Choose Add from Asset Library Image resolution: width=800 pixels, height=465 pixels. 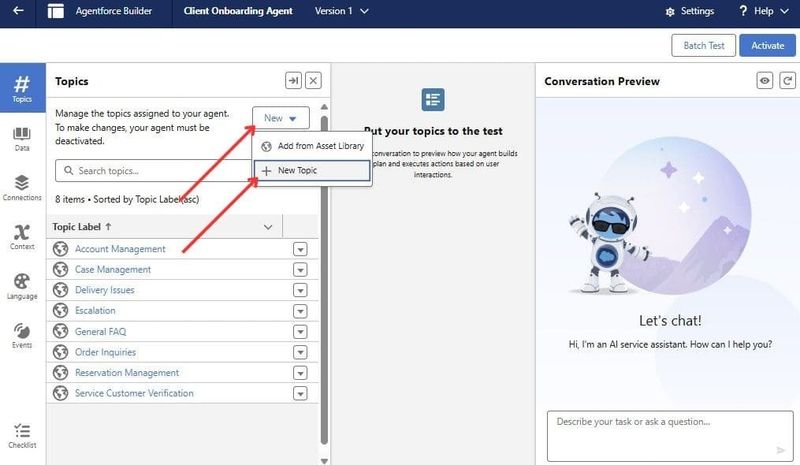[312, 146]
